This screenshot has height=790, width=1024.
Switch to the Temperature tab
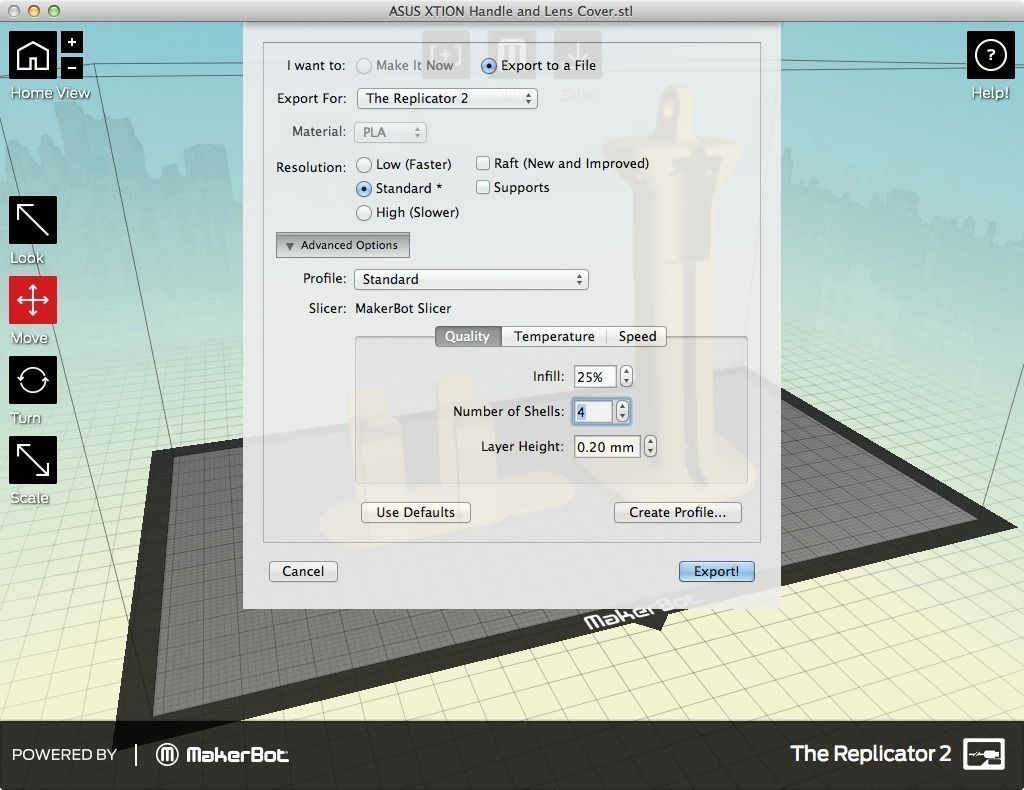pos(554,336)
